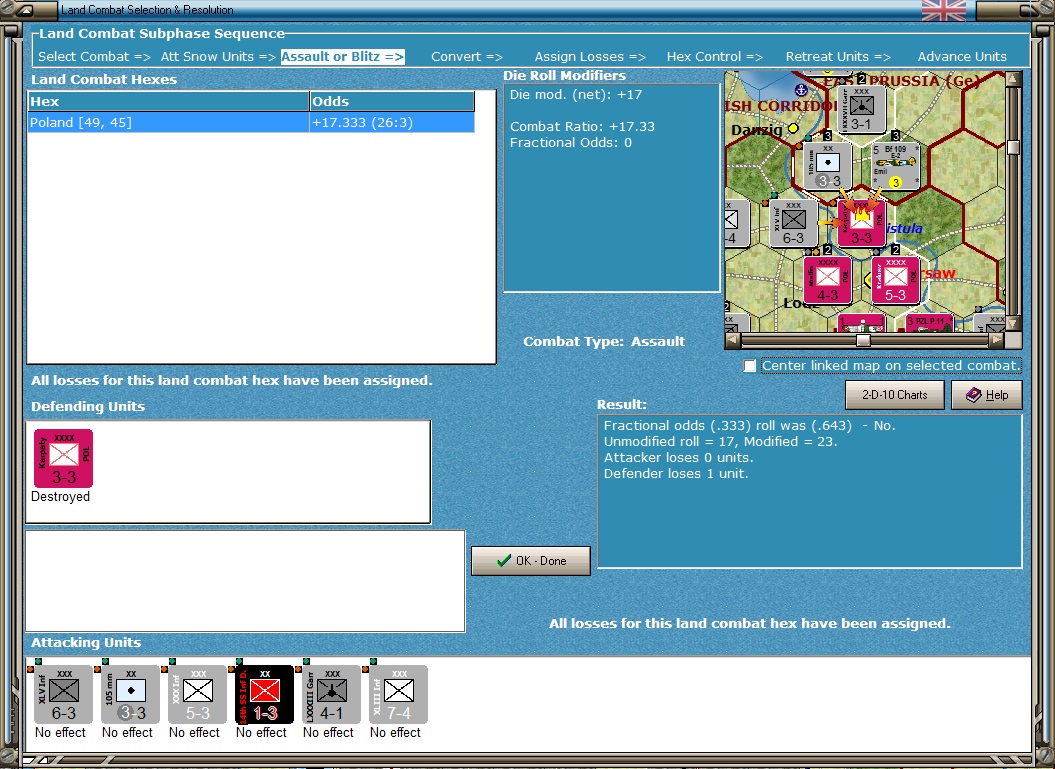Click 'Fractional Odds: 0' text
Image resolution: width=1055 pixels, height=769 pixels.
(571, 143)
